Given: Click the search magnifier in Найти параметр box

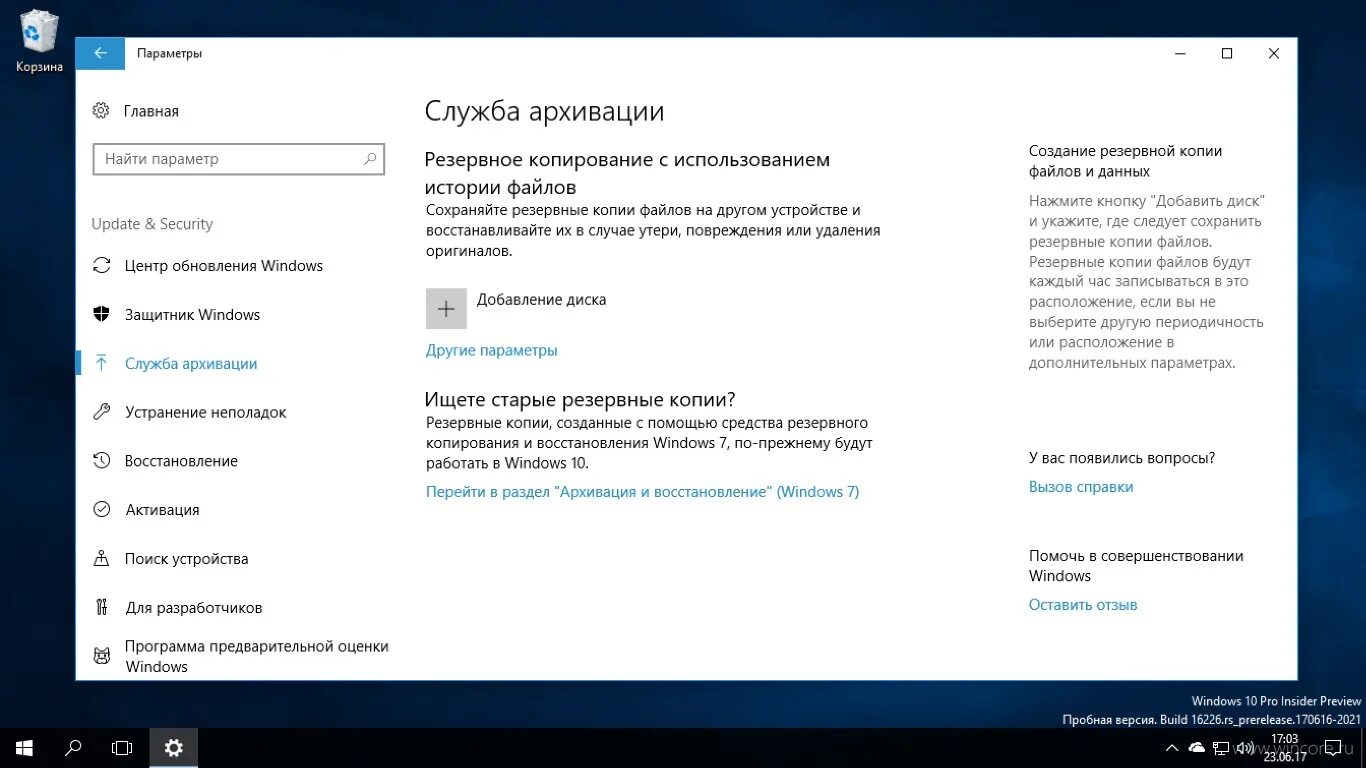Looking at the screenshot, I should click(x=369, y=158).
